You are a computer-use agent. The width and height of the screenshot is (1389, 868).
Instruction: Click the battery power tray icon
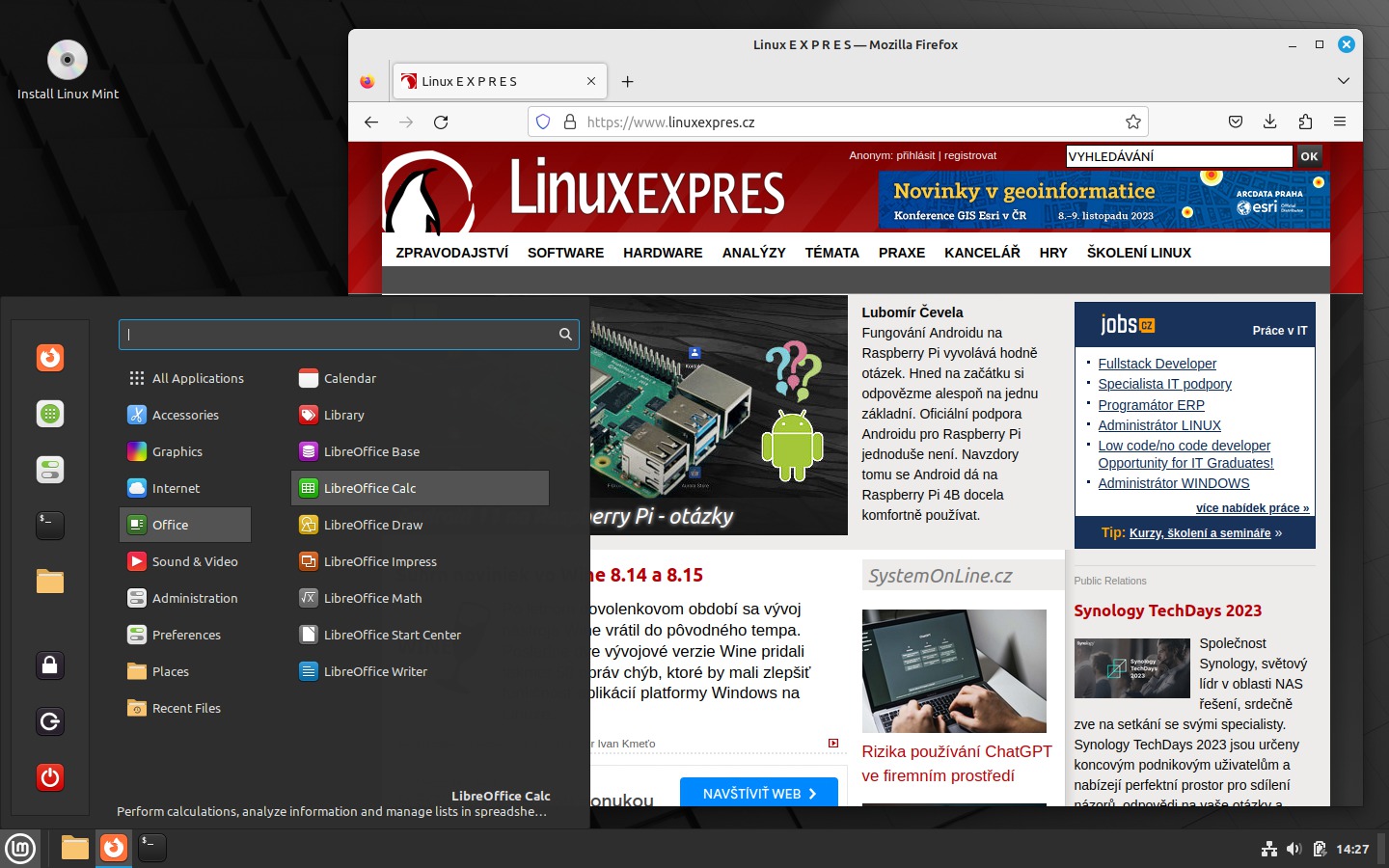1319,849
